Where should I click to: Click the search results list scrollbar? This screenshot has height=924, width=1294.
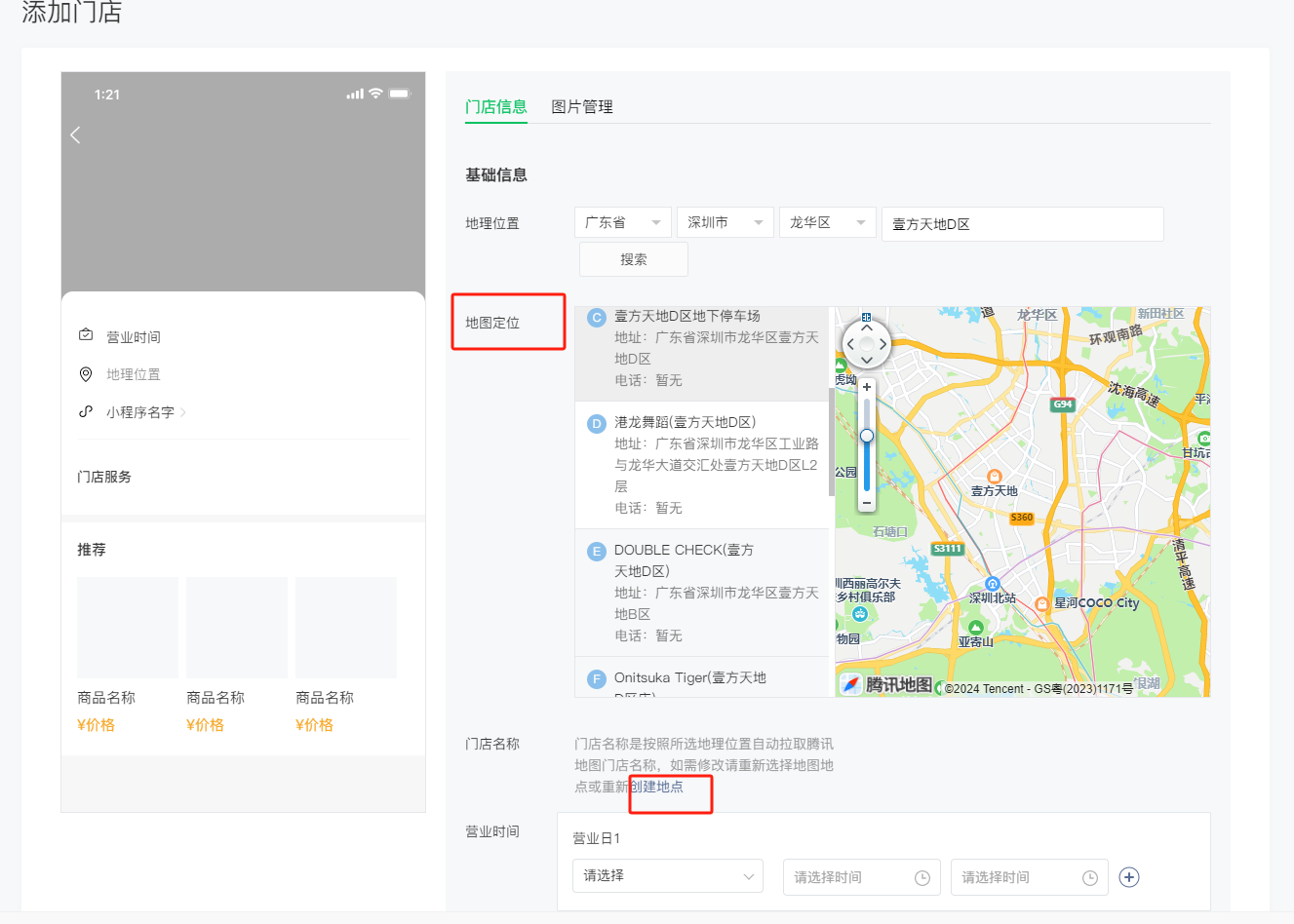pos(832,442)
